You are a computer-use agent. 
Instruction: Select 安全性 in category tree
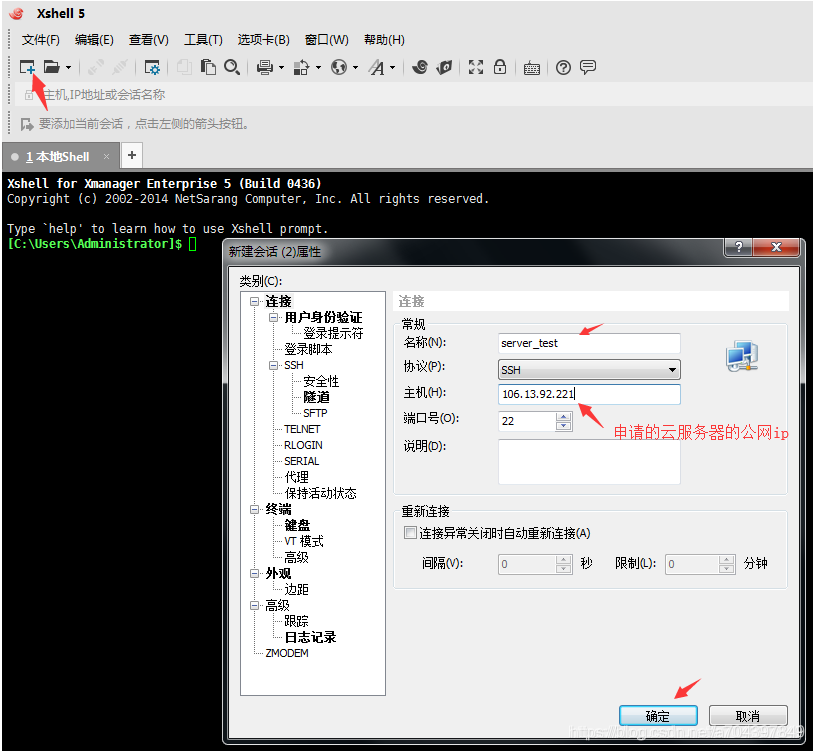click(x=321, y=381)
